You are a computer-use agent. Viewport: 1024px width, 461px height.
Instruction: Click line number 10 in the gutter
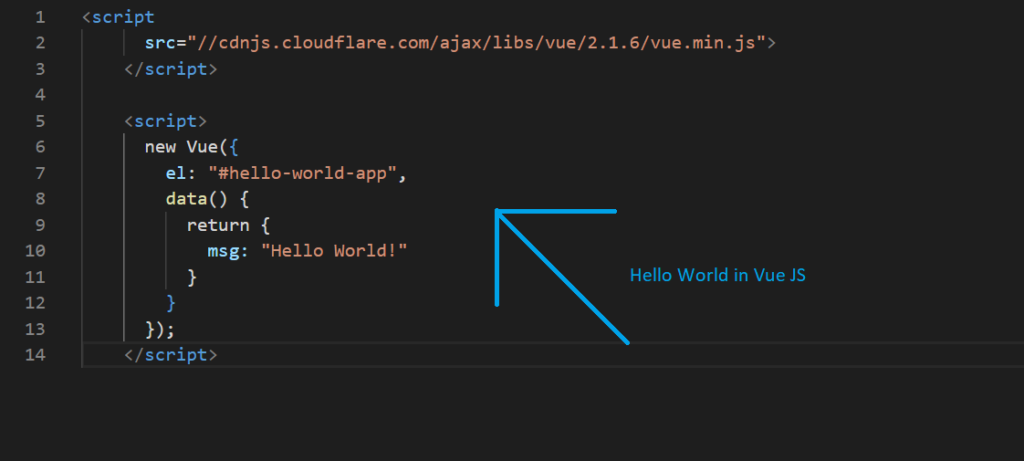[35, 251]
